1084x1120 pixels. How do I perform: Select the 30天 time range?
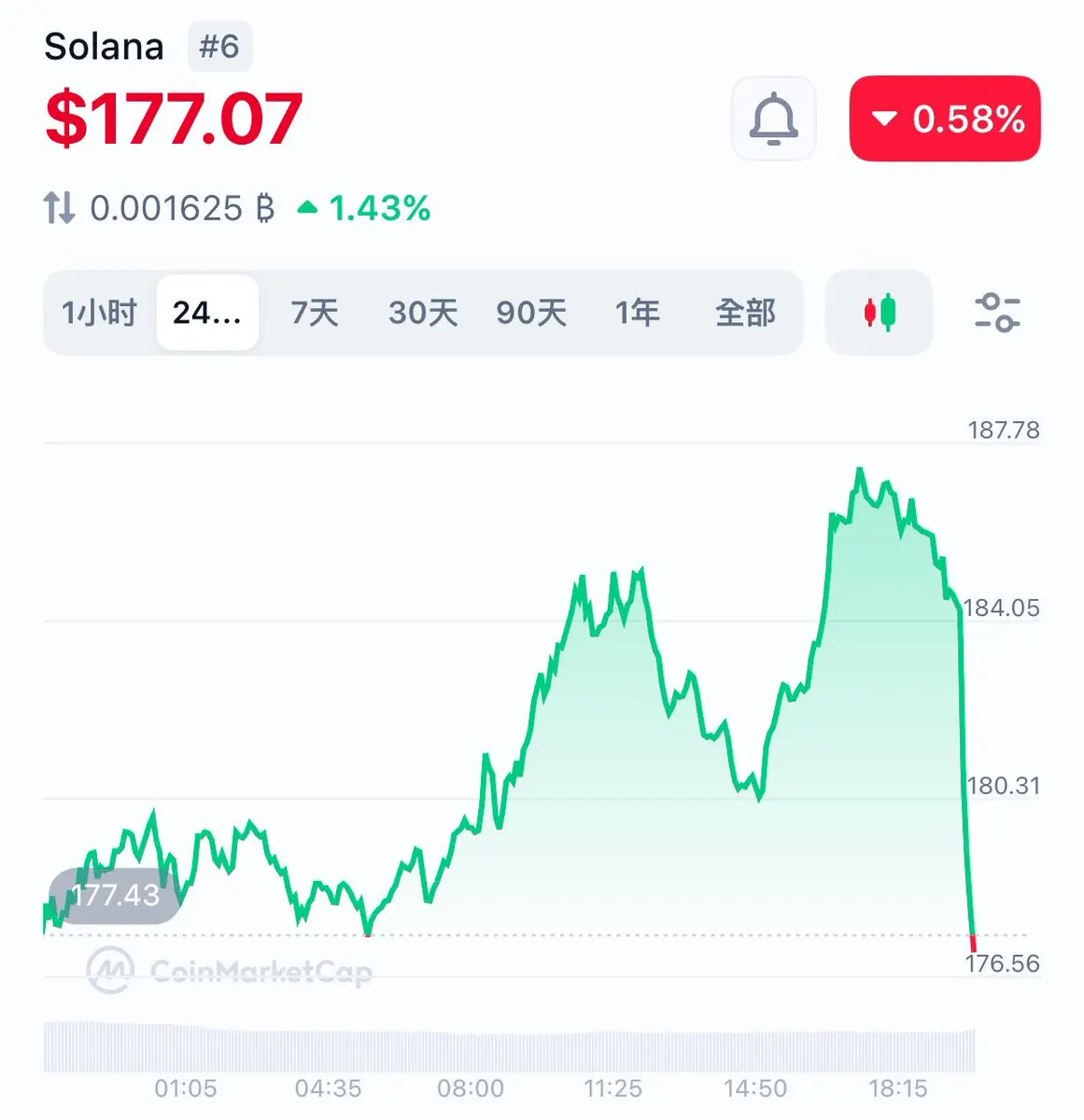(x=423, y=313)
